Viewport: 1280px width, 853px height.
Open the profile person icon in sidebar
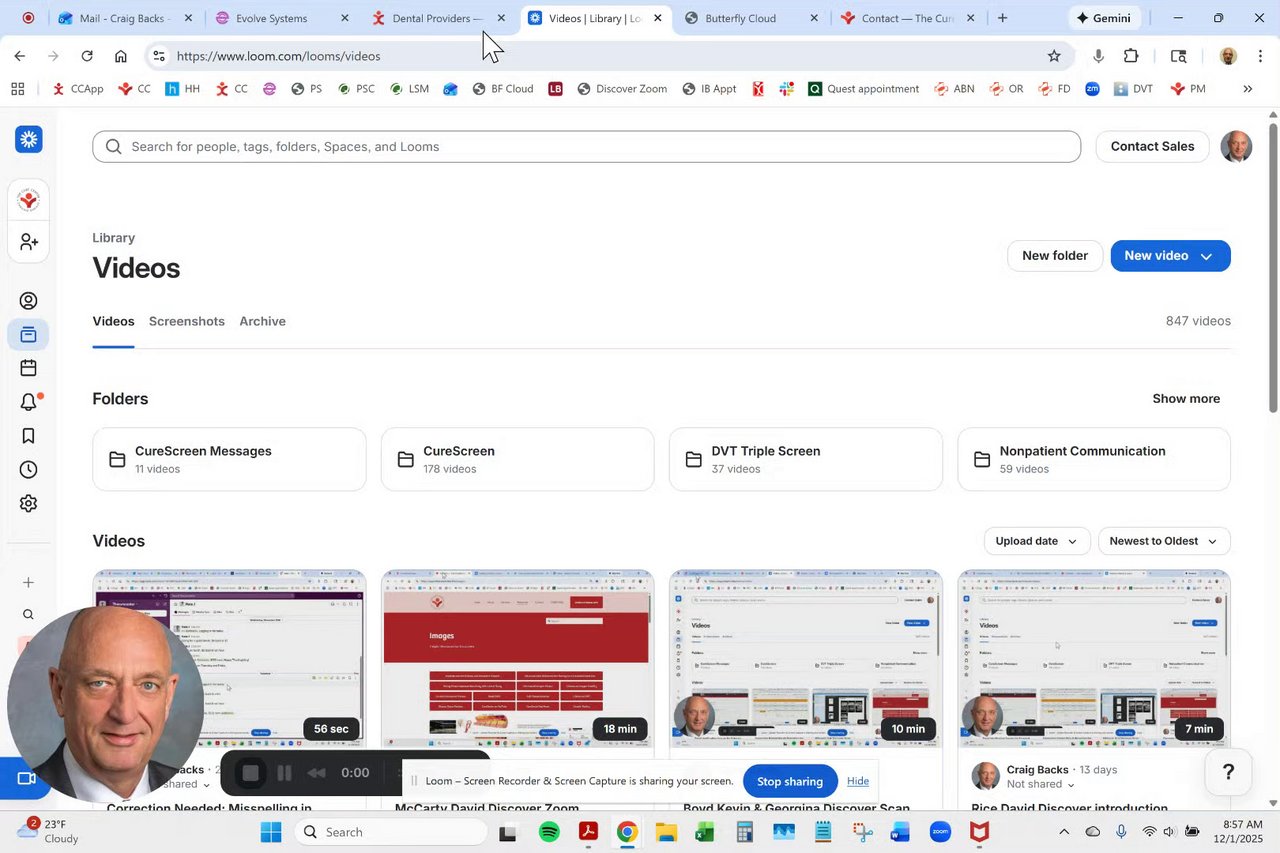coord(28,301)
